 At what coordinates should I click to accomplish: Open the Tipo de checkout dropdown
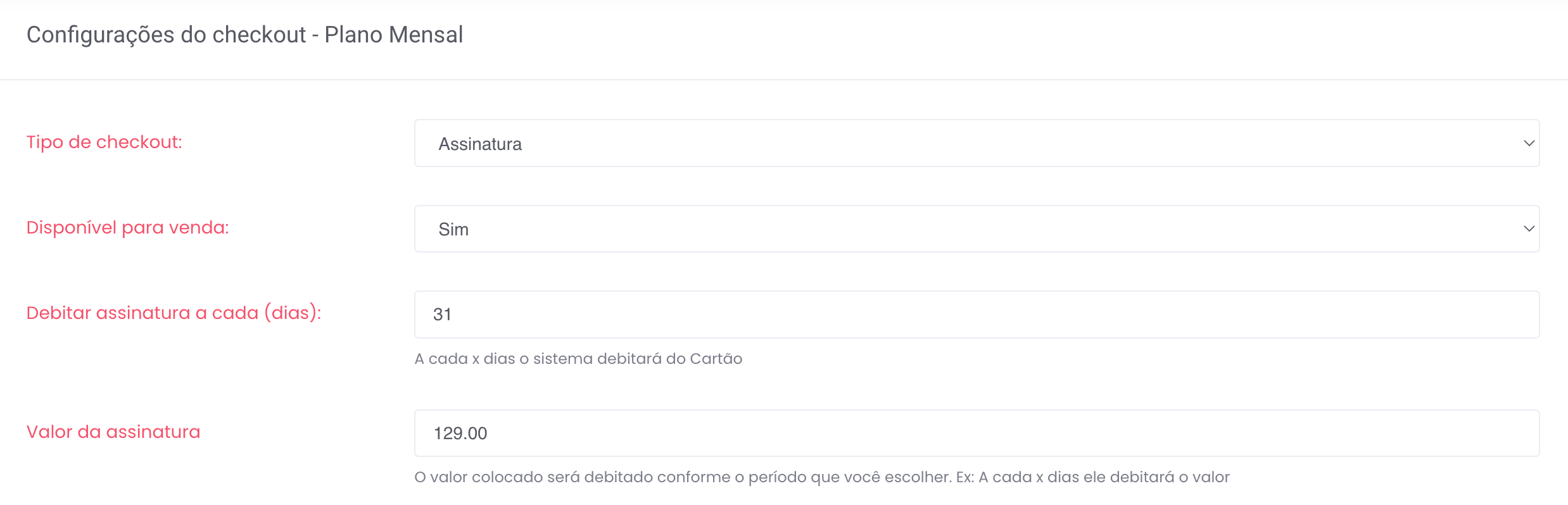pyautogui.click(x=975, y=143)
